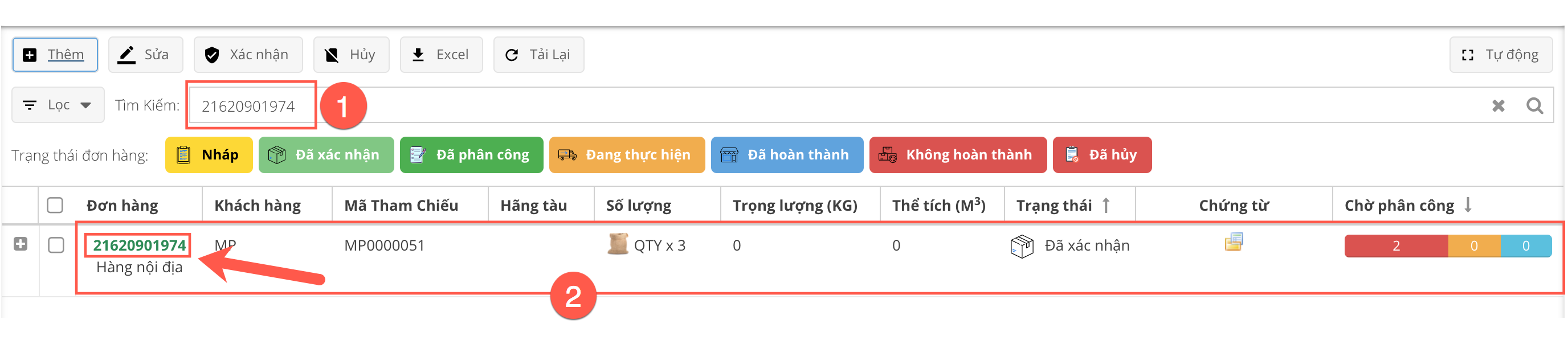Click the Sửa edit pencil button
Screen dimensions: 1568x344
[145, 55]
